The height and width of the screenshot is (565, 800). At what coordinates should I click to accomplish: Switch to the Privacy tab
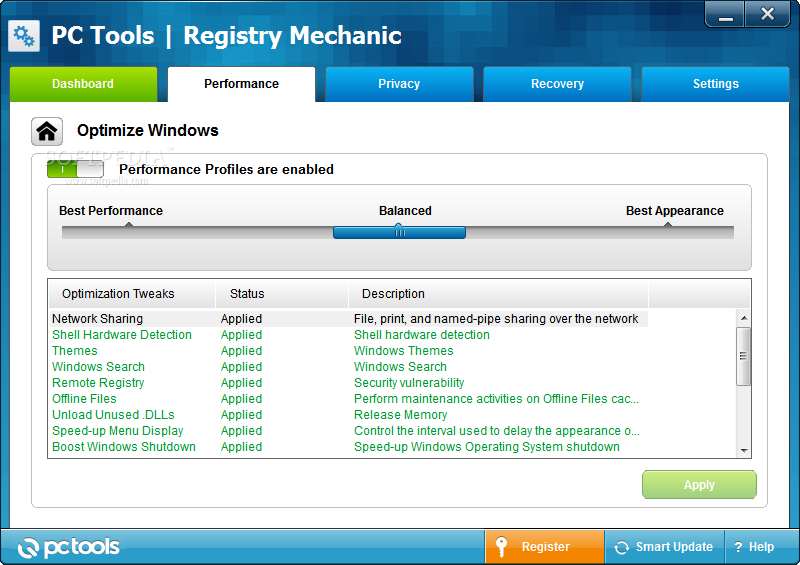(x=399, y=84)
